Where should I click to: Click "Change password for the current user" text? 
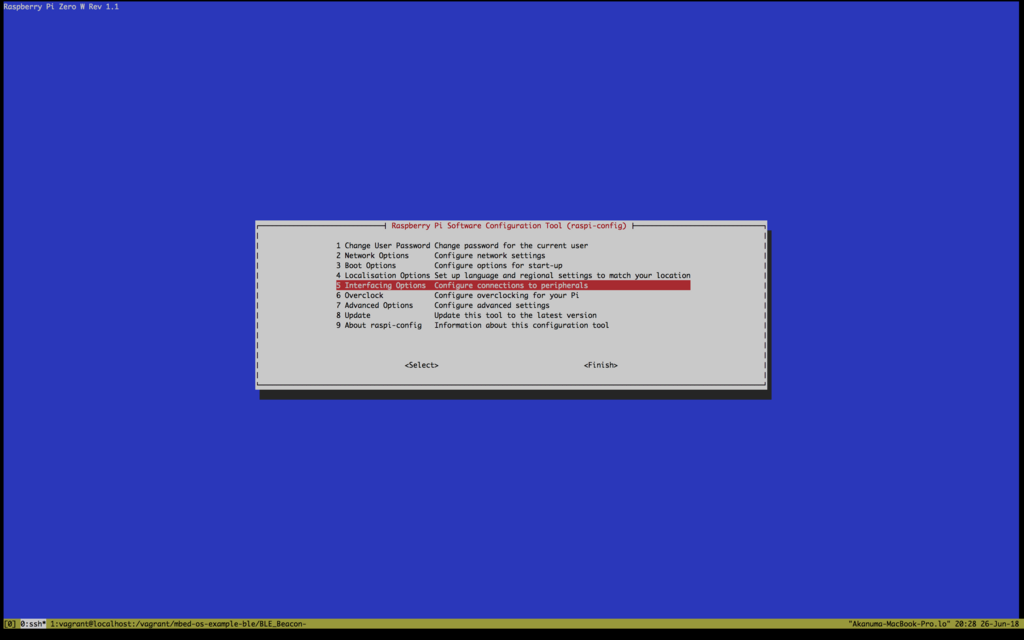[x=511, y=246]
